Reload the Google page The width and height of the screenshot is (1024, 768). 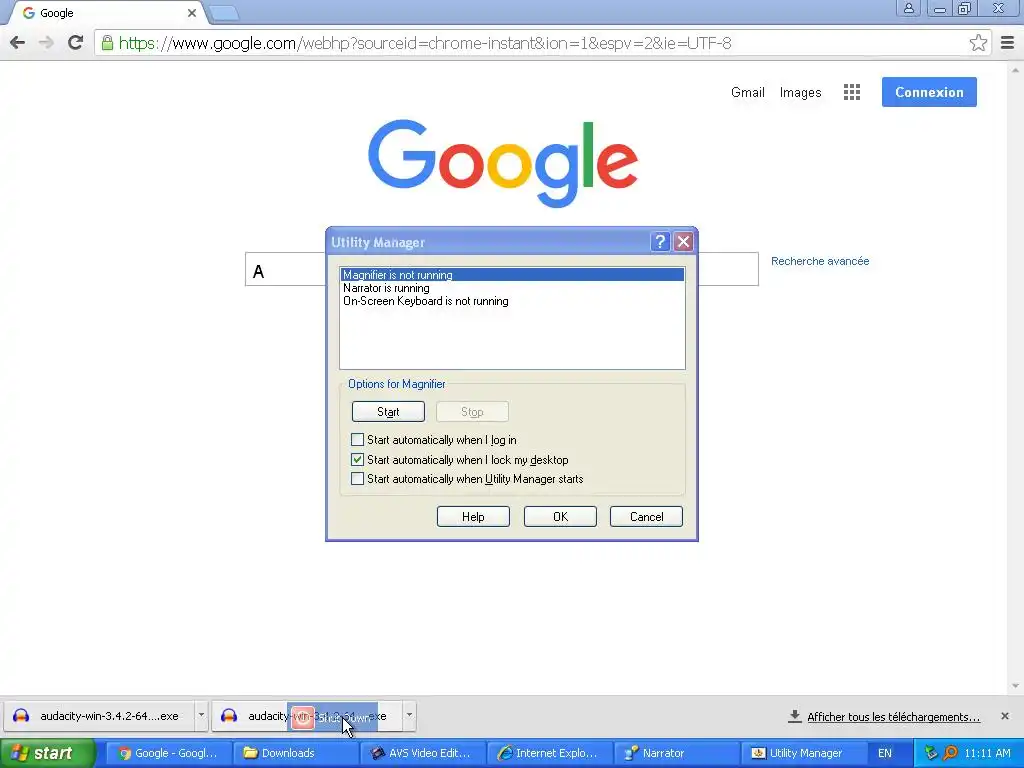point(75,43)
